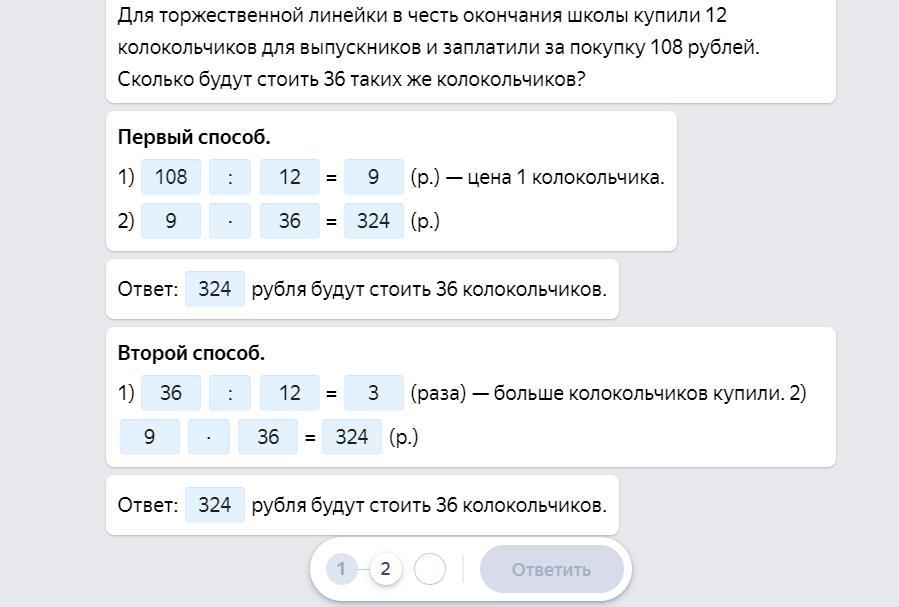Screen dimensions: 899x607
Task: Click the final answer field under second method
Action: 215,505
